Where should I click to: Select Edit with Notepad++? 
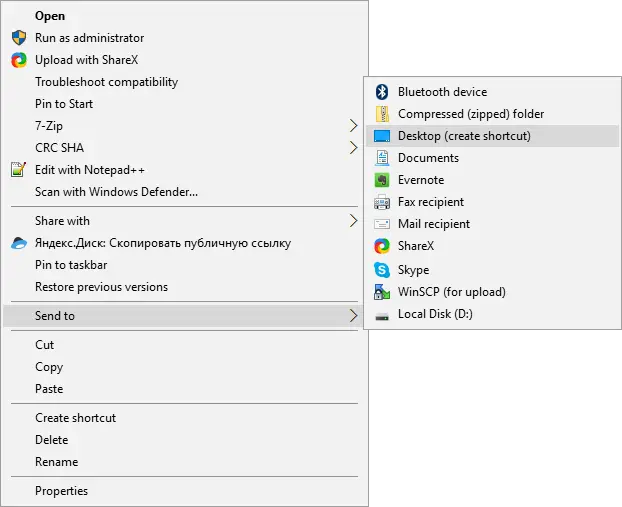pyautogui.click(x=184, y=170)
